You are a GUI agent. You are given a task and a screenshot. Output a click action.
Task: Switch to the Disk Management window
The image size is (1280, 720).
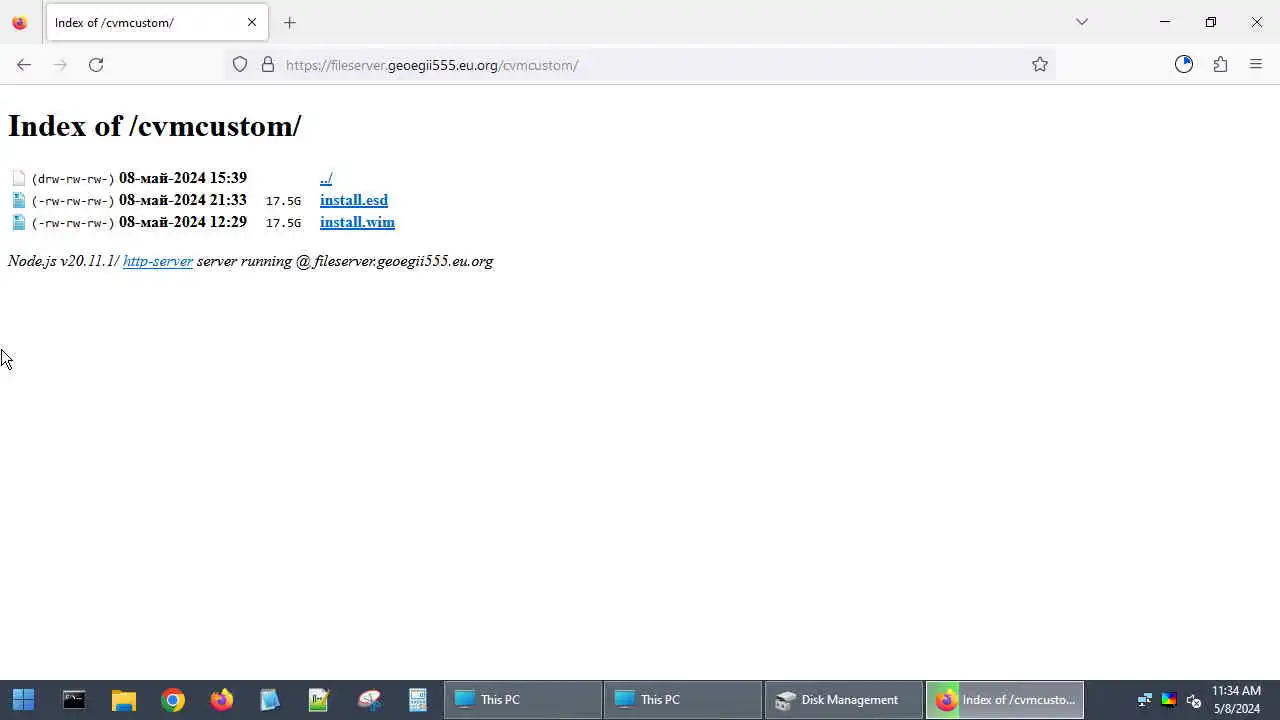(844, 700)
